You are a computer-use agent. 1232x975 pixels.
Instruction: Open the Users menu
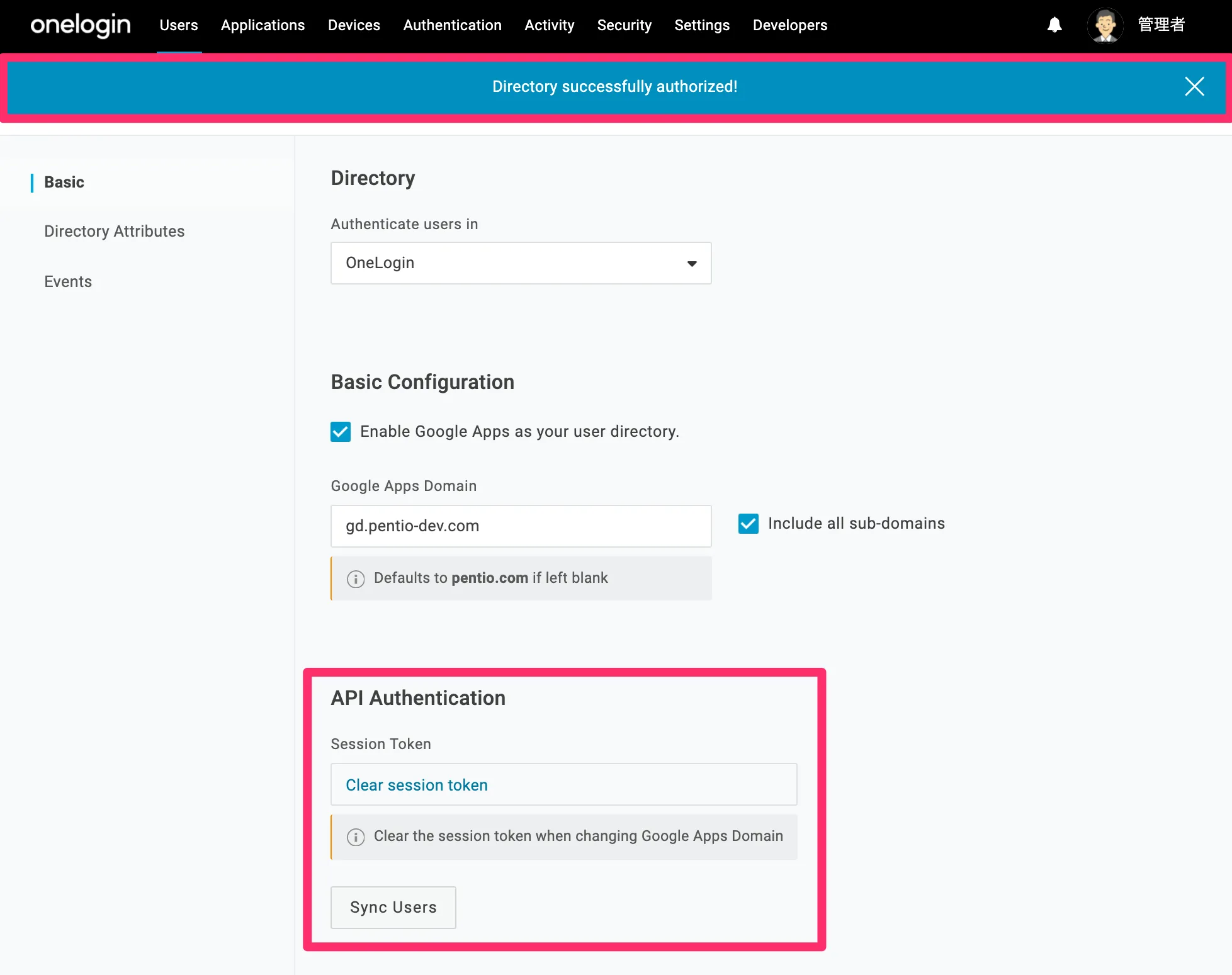179,25
